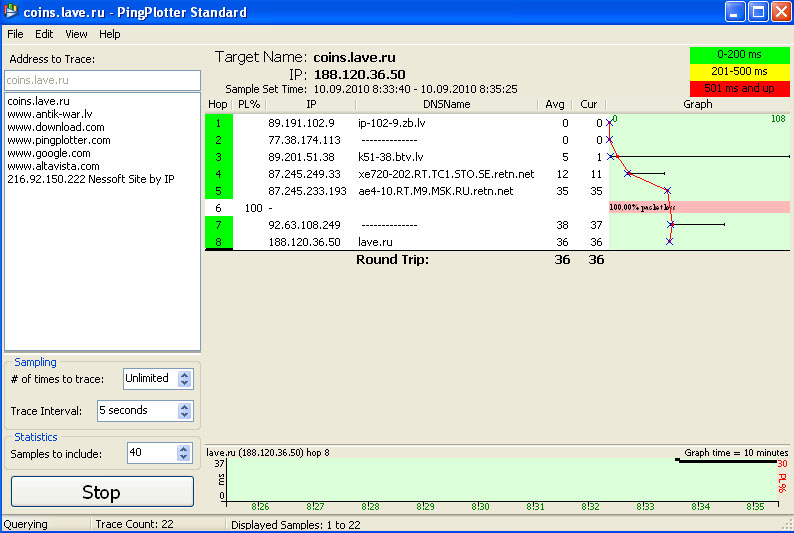Click the Stop button
Viewport: 794px width, 533px height.
(x=102, y=491)
